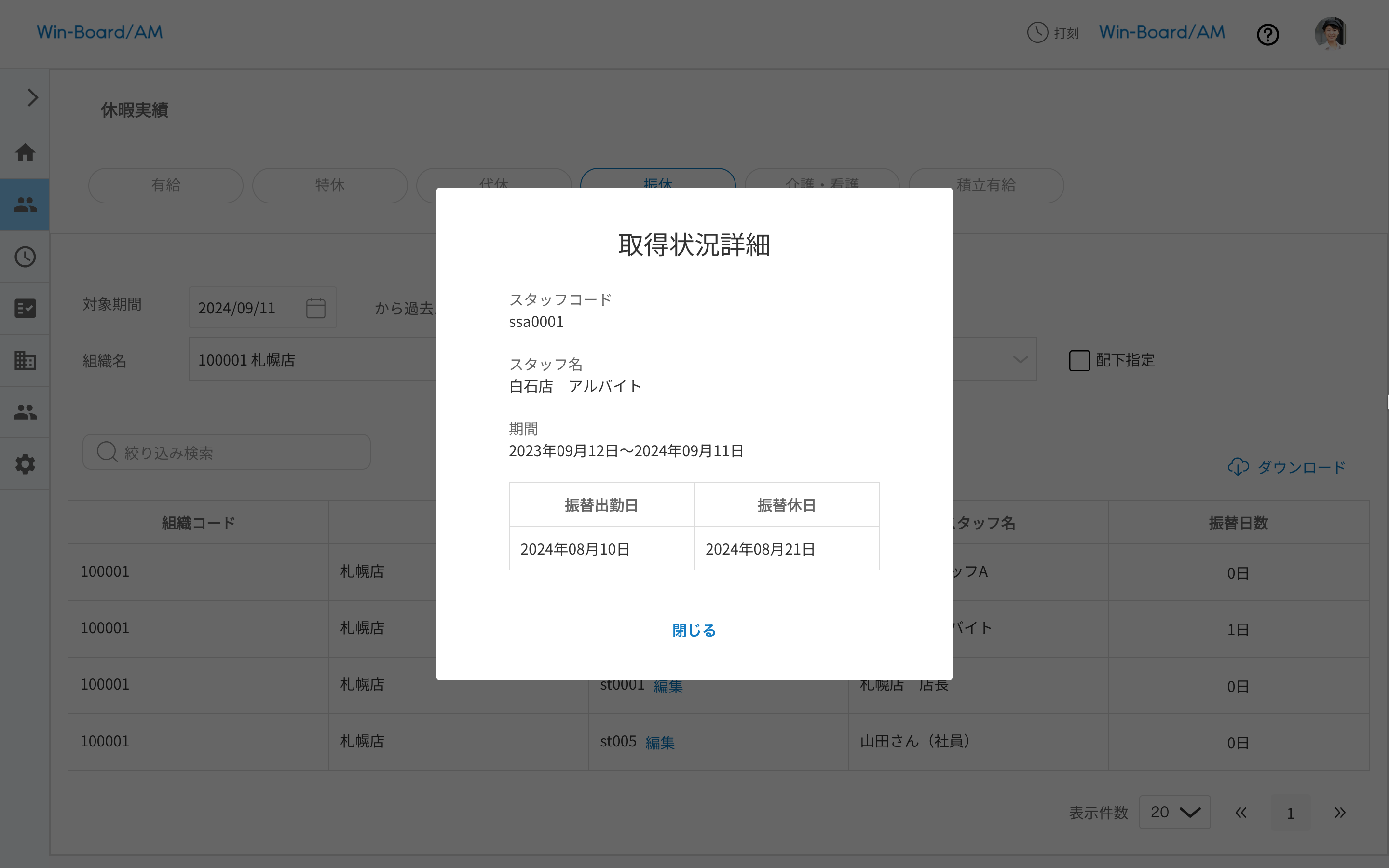Image resolution: width=1389 pixels, height=868 pixels.
Task: Select the staff management sidebar icon
Action: [x=25, y=204]
